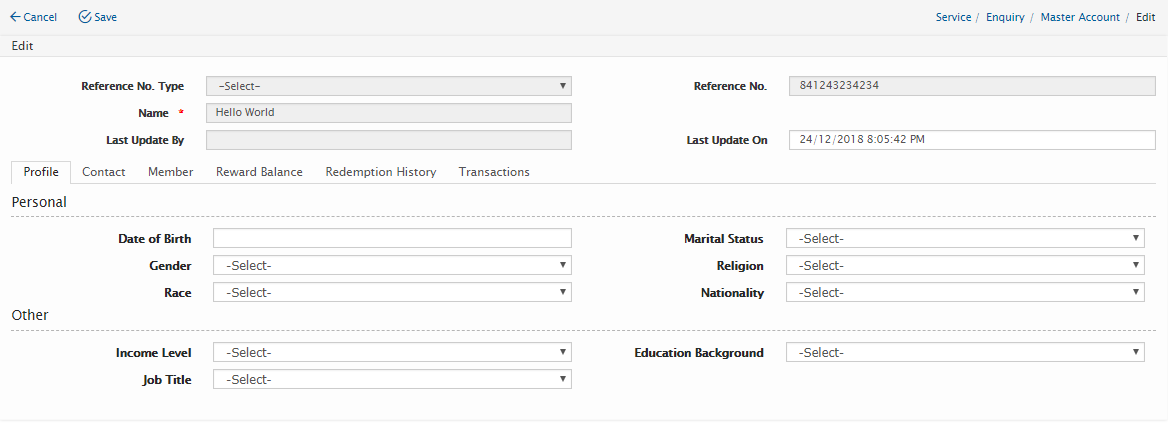
Task: Go to the Transactions tab
Action: click(494, 172)
